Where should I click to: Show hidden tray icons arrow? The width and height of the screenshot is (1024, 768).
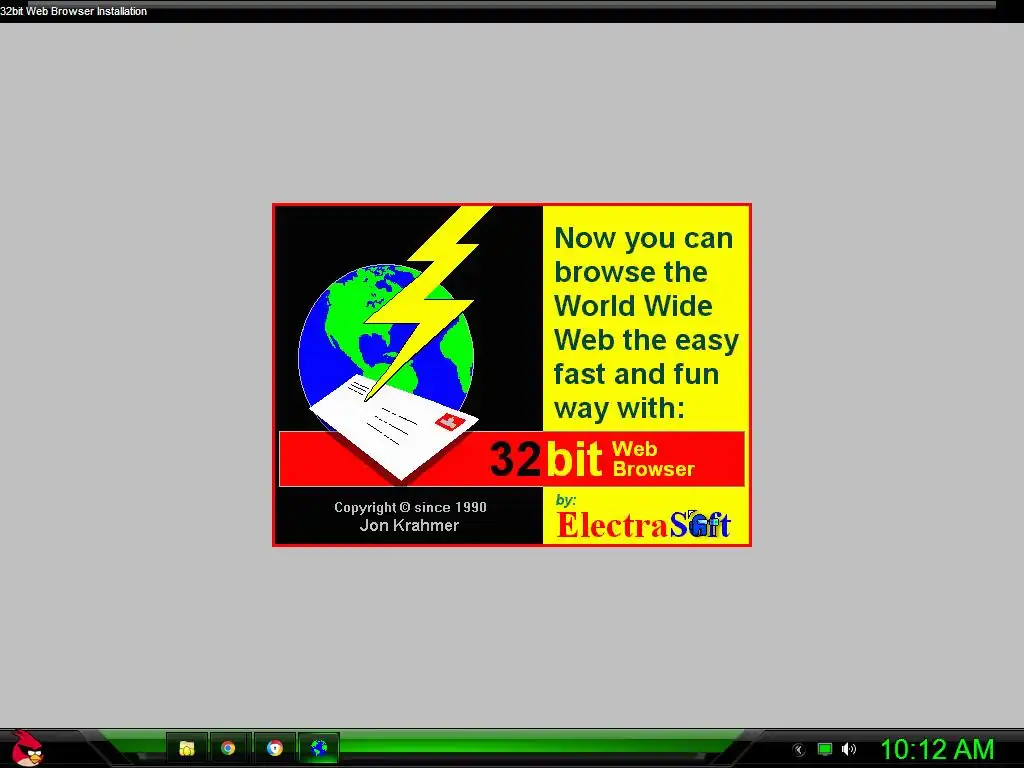coord(798,750)
